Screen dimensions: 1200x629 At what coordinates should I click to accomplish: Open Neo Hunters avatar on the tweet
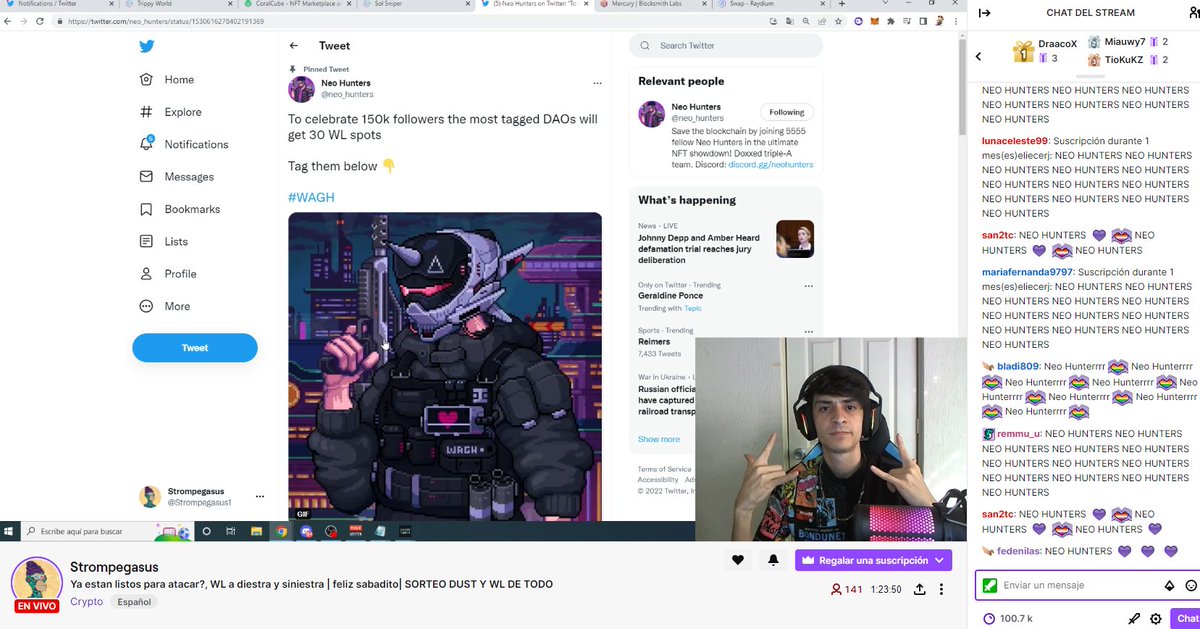tap(302, 89)
